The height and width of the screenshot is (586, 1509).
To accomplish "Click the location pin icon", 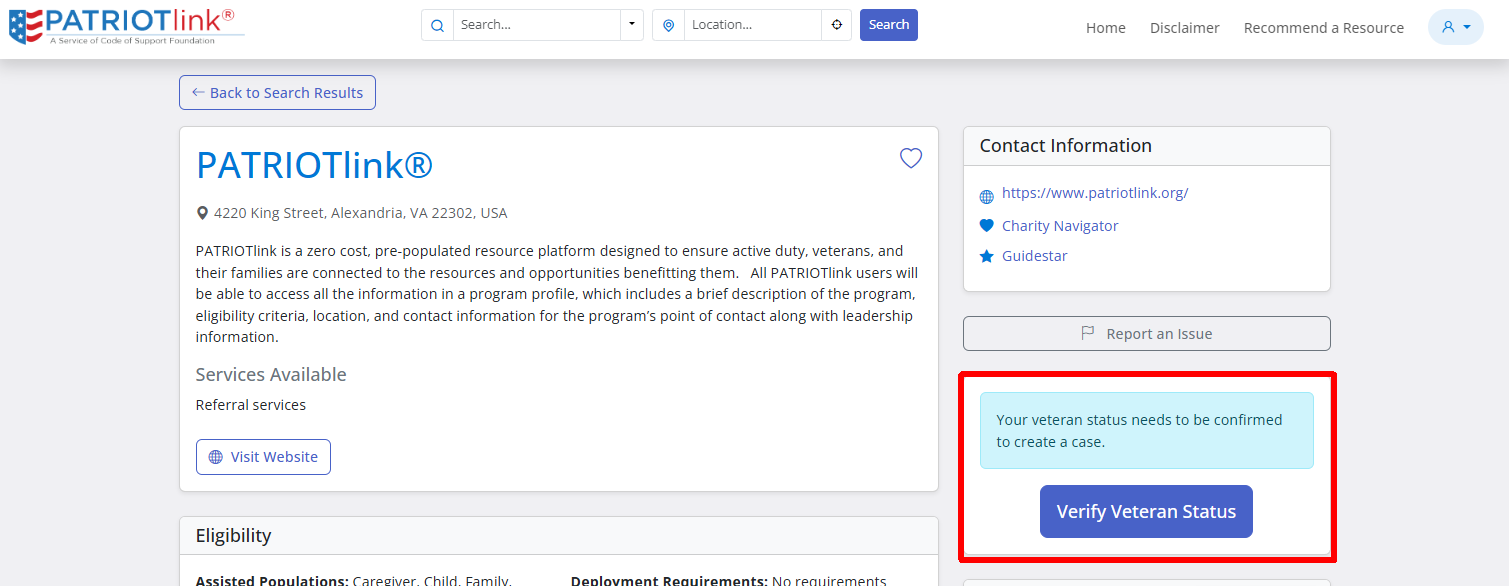I will (668, 25).
